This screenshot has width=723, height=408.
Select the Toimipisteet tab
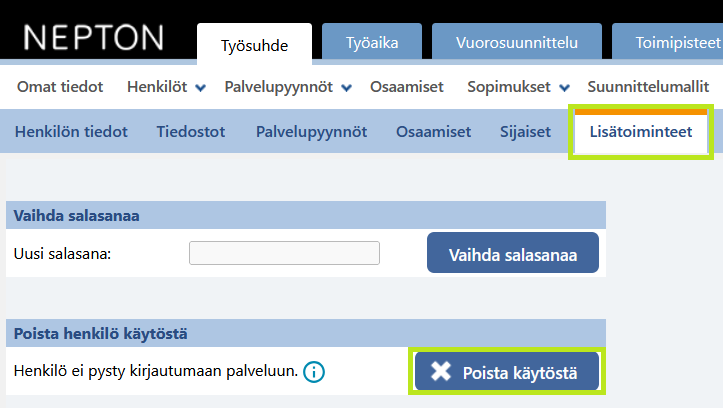coord(668,41)
